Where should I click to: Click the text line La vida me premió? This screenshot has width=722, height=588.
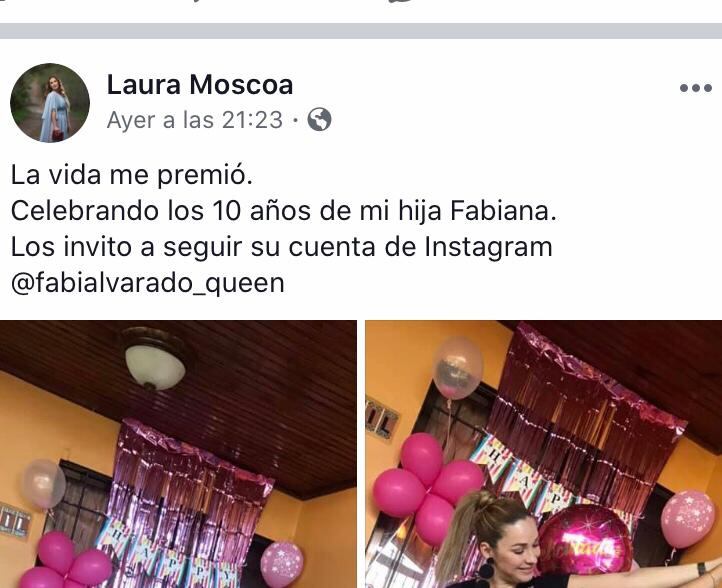point(132,175)
